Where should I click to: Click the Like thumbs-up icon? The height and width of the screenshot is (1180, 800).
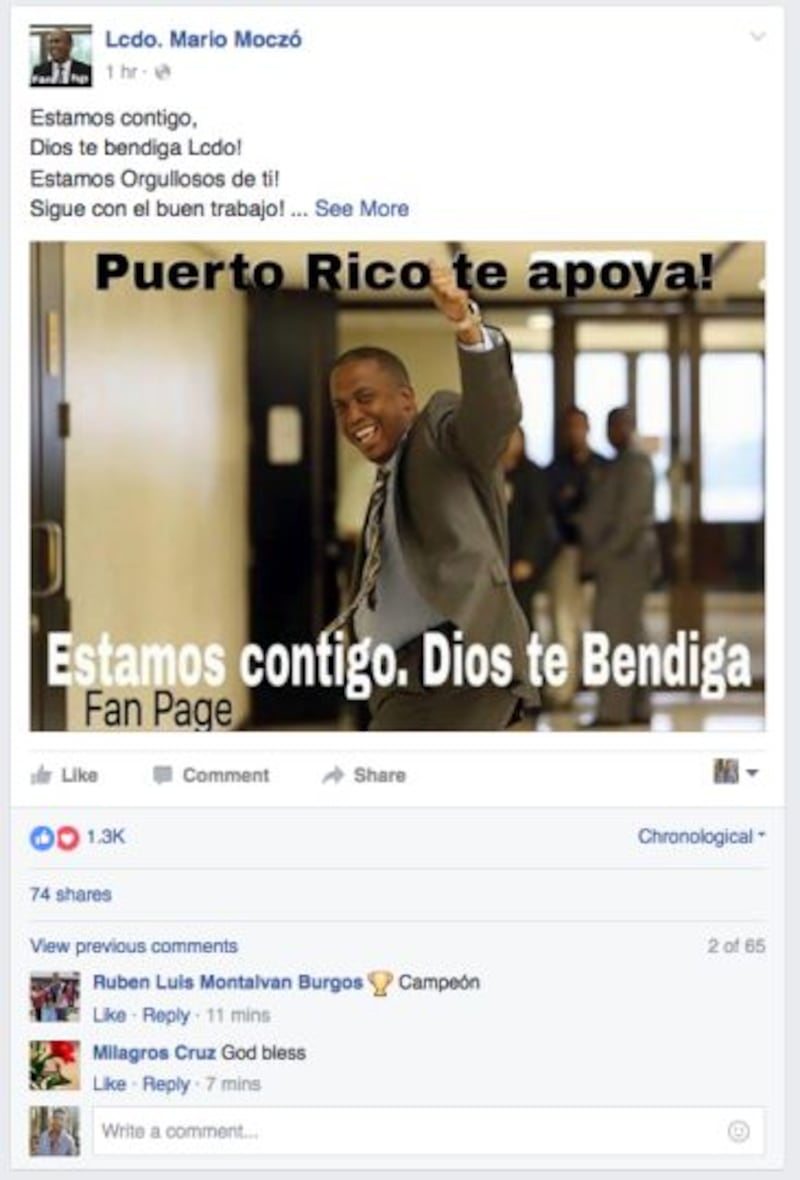41,774
